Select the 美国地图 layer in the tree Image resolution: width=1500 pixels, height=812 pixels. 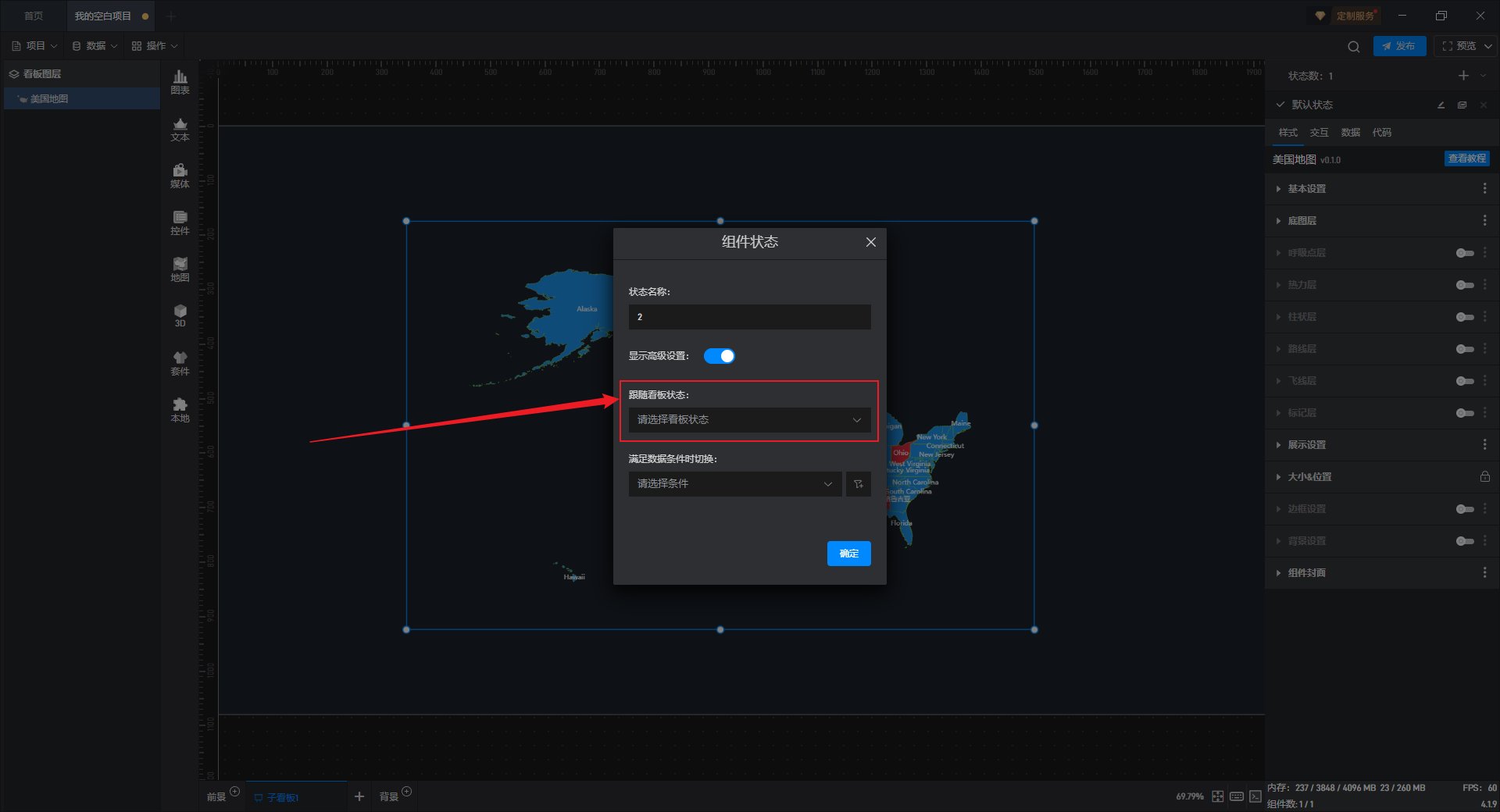[x=82, y=99]
